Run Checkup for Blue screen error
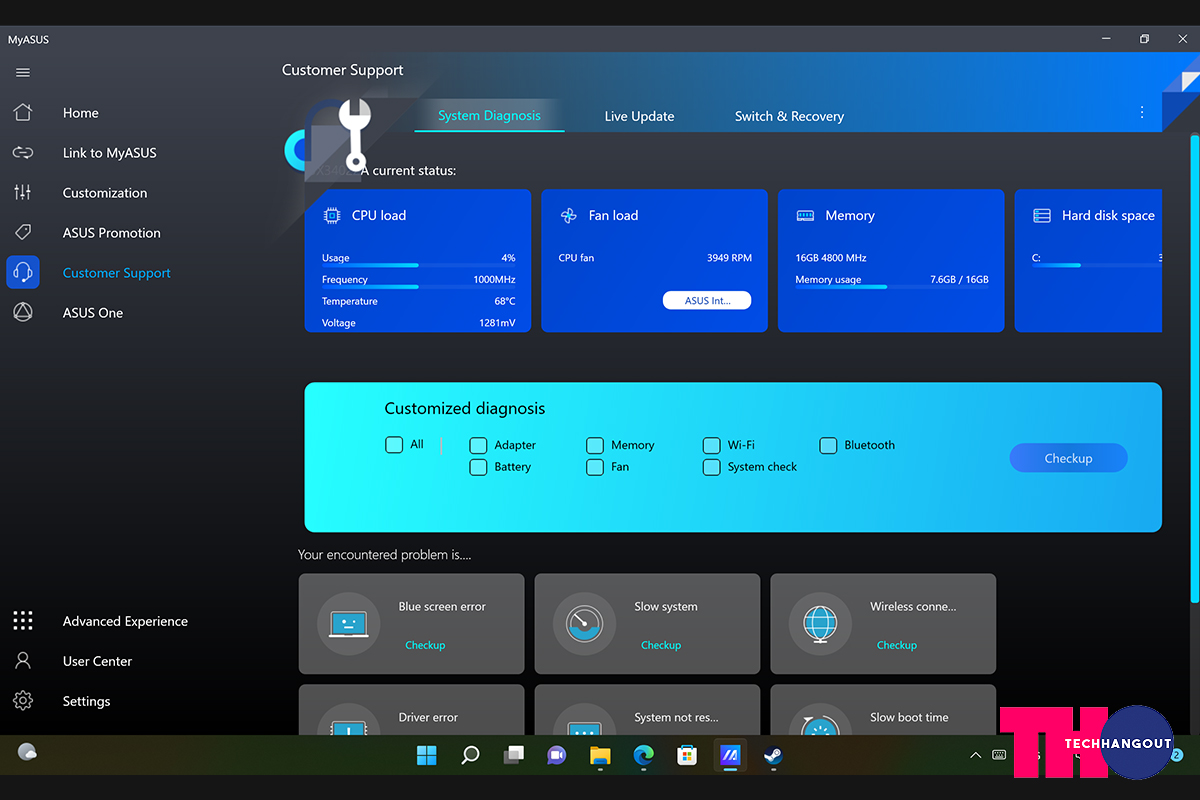 [x=425, y=645]
